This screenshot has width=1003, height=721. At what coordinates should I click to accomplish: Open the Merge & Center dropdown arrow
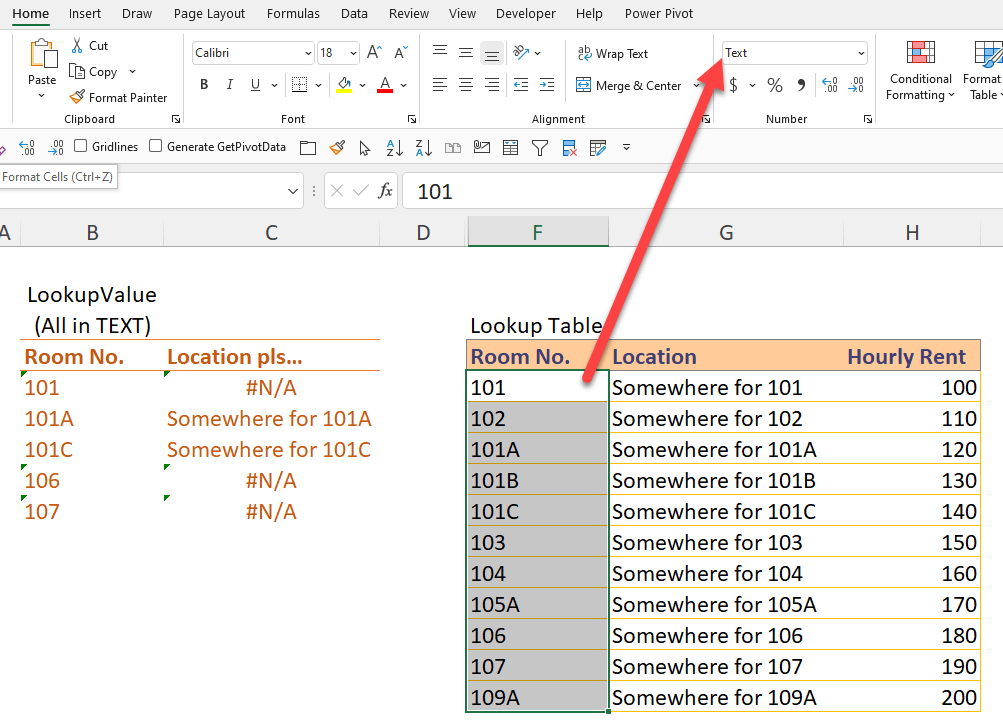[697, 85]
